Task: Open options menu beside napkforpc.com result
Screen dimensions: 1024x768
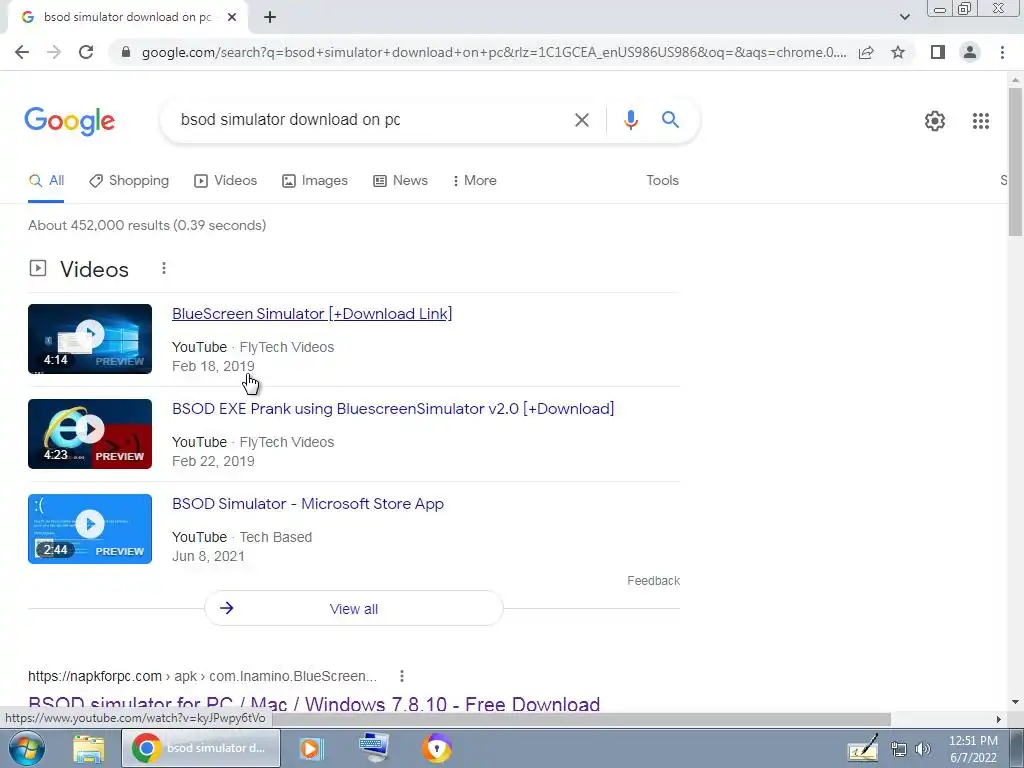Action: pyautogui.click(x=402, y=676)
